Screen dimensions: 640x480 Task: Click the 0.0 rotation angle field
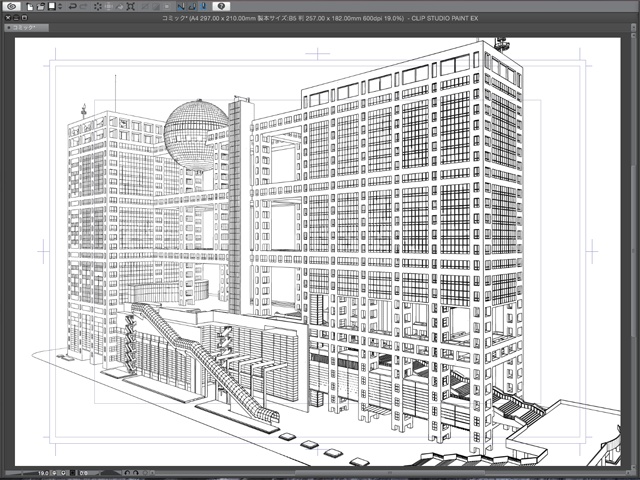[x=84, y=473]
